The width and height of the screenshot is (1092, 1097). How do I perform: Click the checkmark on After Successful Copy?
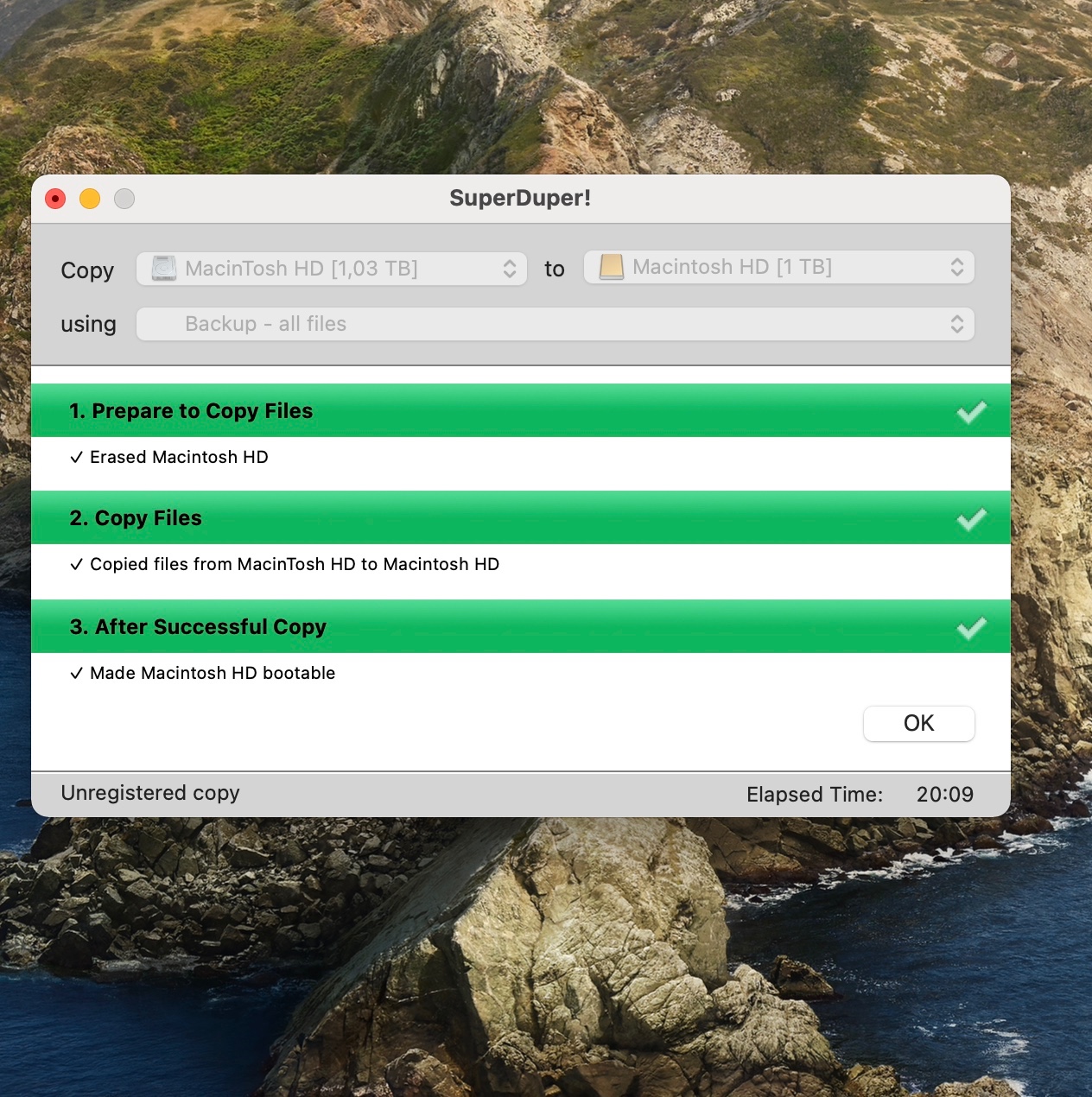(971, 628)
